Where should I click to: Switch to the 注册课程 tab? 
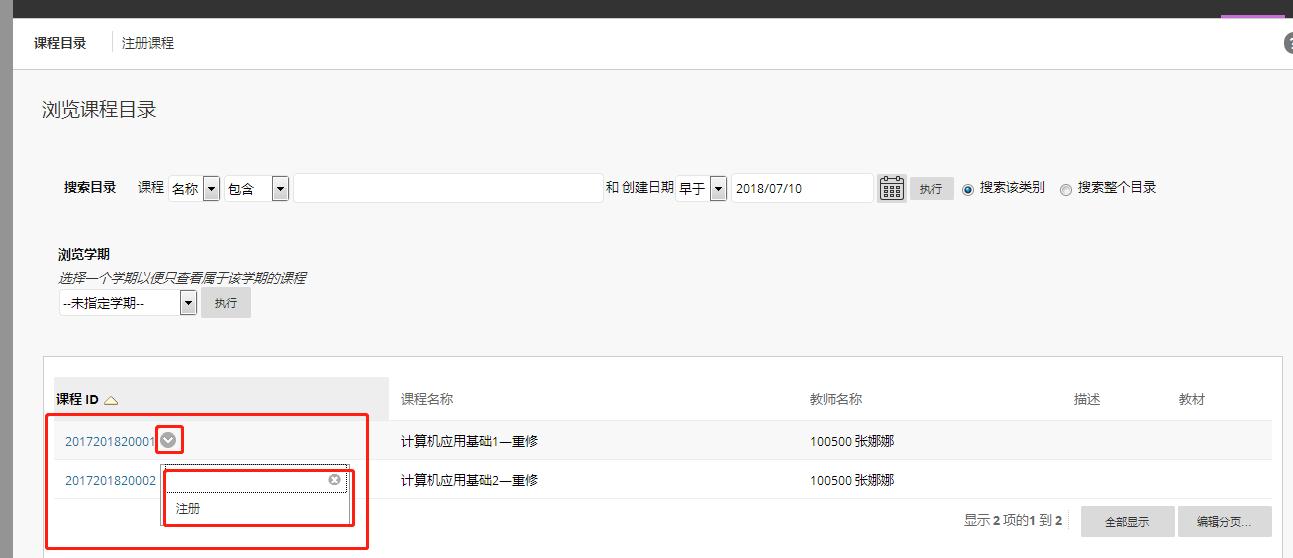(148, 43)
